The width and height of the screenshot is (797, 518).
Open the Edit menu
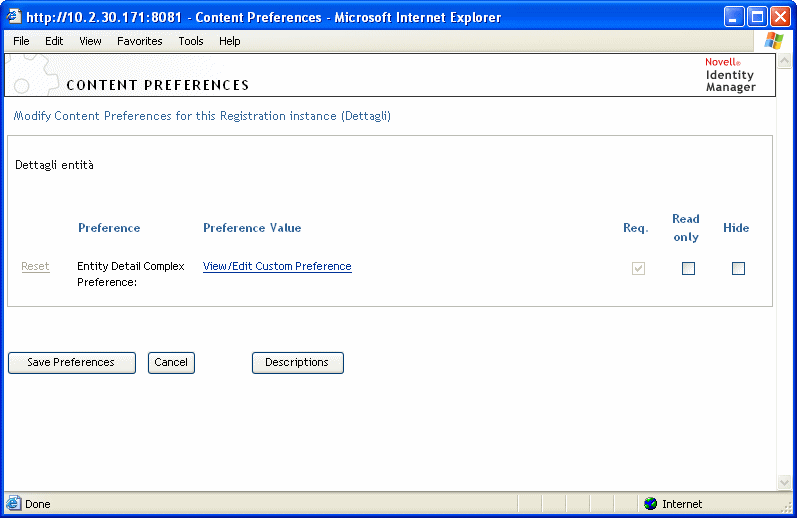click(54, 41)
